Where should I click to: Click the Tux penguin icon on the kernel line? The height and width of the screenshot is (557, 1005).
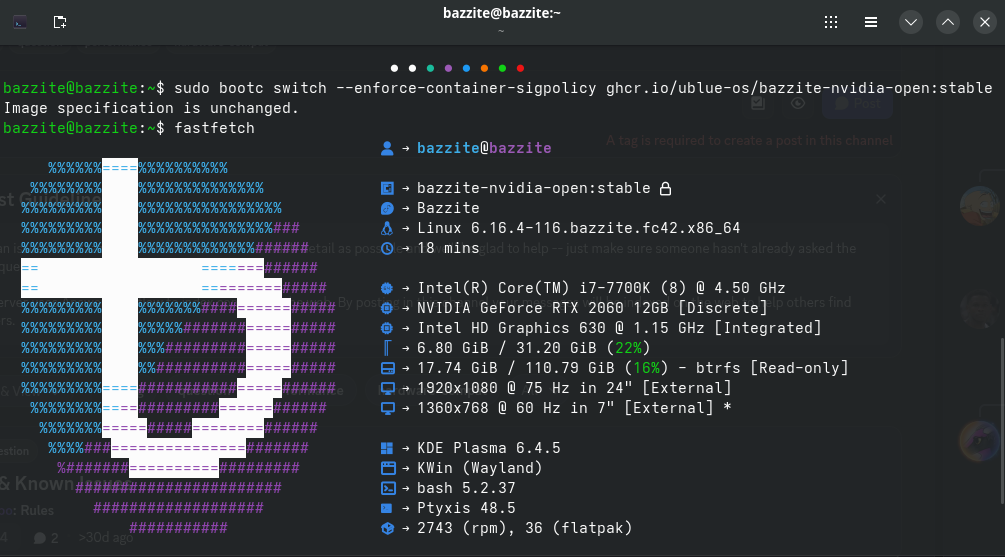pyautogui.click(x=386, y=228)
